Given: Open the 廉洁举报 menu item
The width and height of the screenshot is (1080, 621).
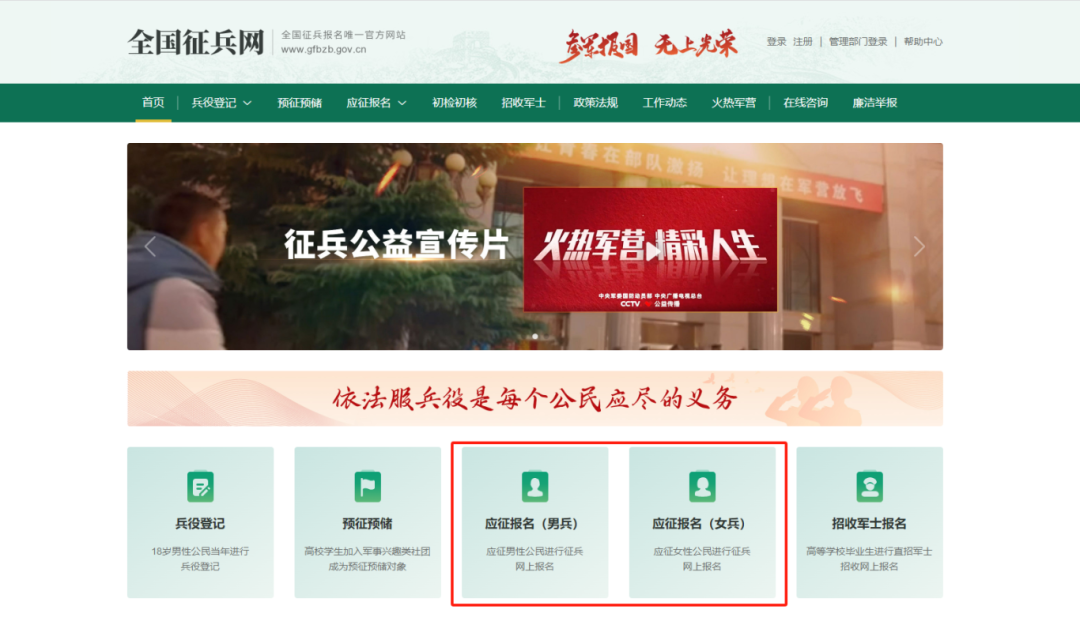Looking at the screenshot, I should [x=877, y=103].
